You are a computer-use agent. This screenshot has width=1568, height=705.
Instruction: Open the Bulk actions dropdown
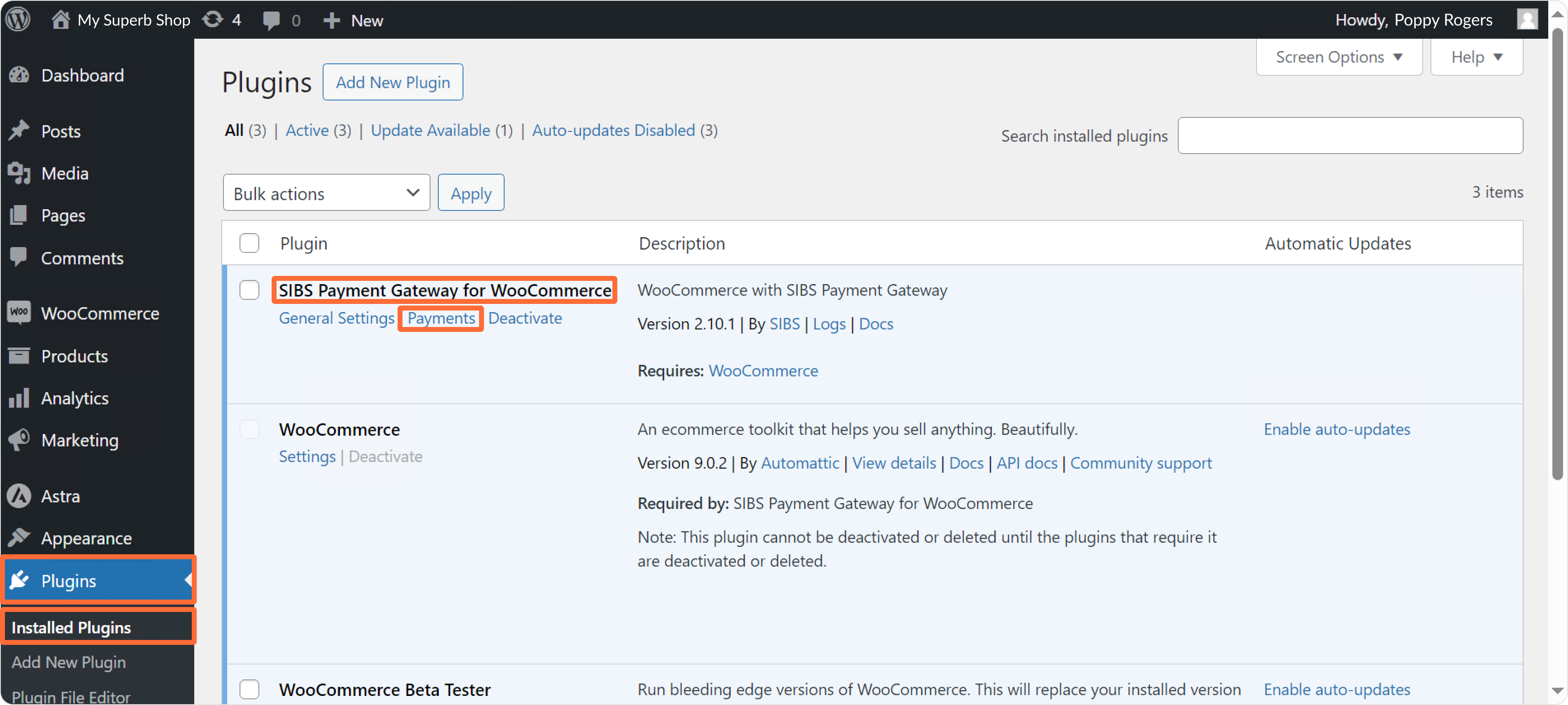(326, 193)
